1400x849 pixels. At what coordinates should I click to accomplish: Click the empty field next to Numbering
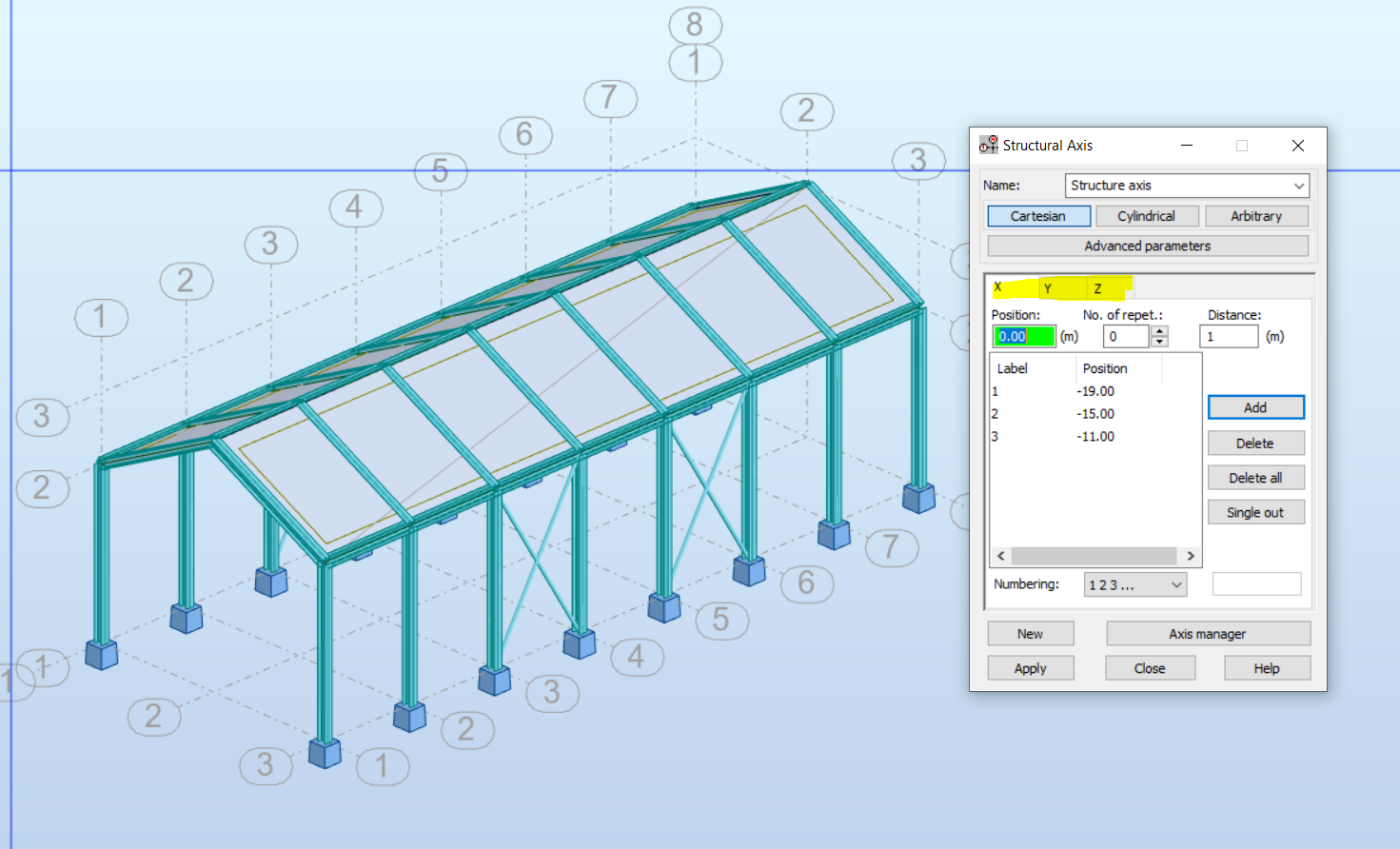[x=1256, y=584]
